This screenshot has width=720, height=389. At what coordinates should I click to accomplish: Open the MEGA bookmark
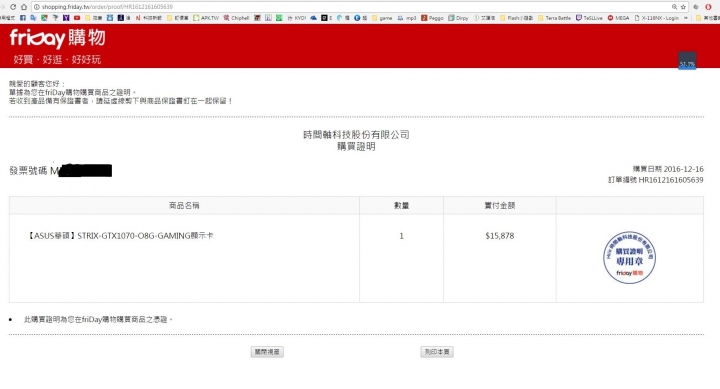click(619, 18)
